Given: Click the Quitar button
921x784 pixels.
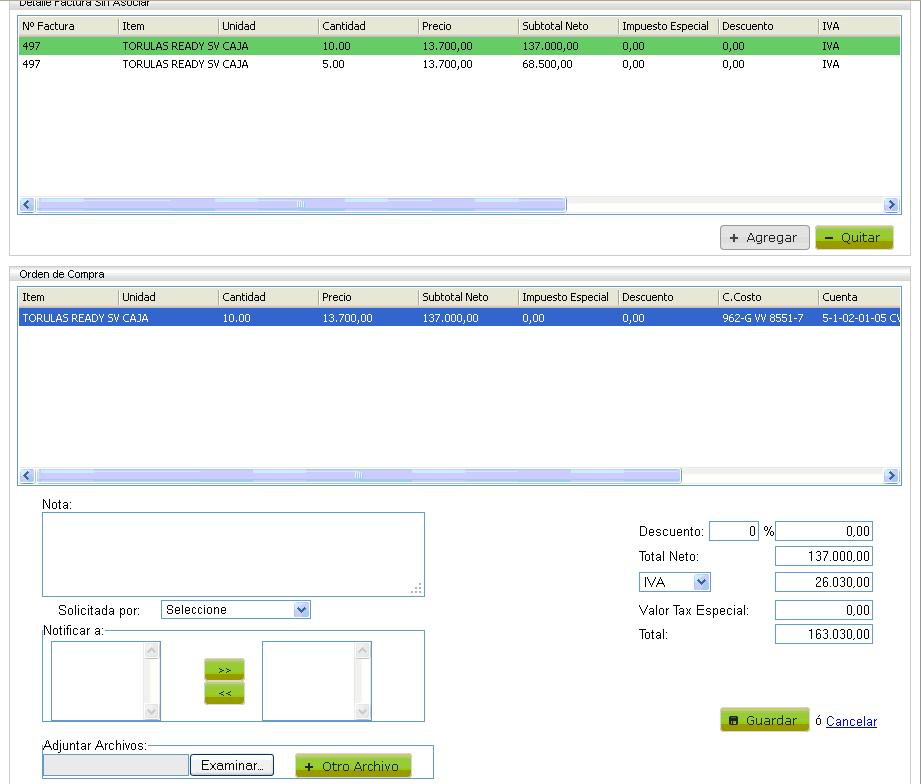Looking at the screenshot, I should (854, 238).
